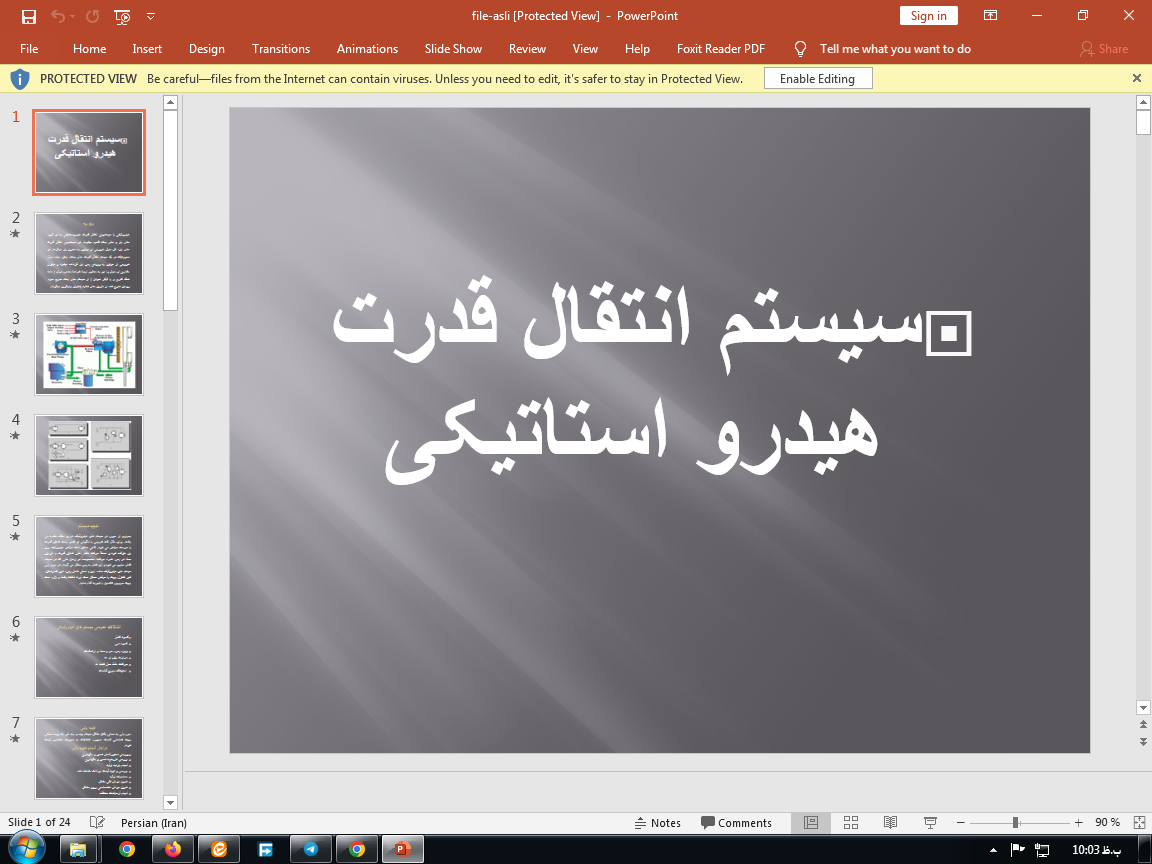Screen dimensions: 1152x864
Task: Redo the last action
Action: pyautogui.click(x=92, y=16)
